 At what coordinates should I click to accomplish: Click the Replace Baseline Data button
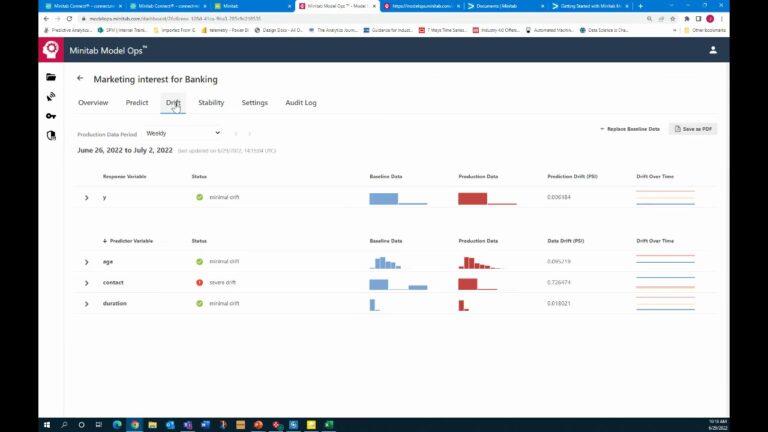pyautogui.click(x=630, y=129)
